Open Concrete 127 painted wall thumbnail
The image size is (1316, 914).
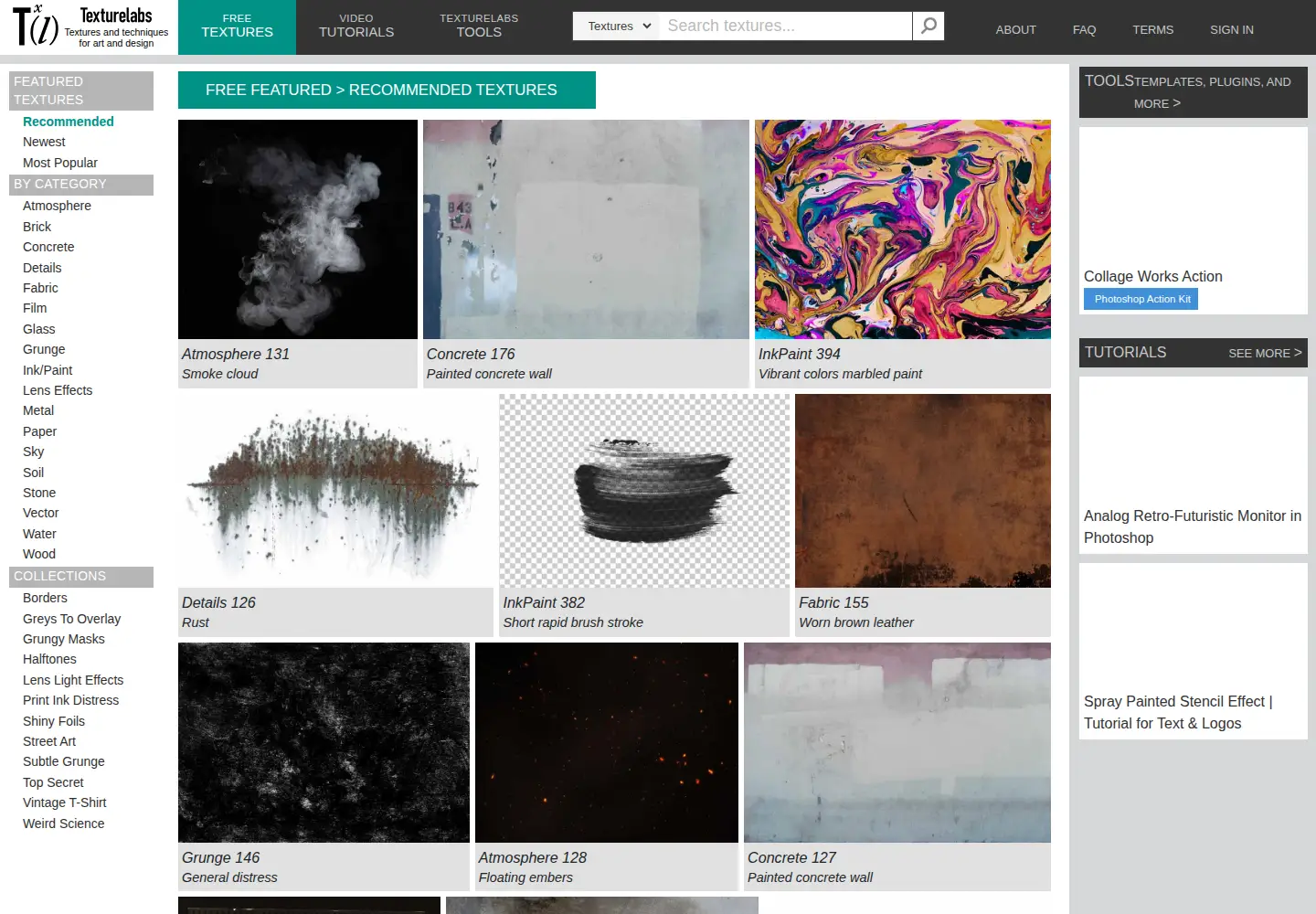point(897,742)
